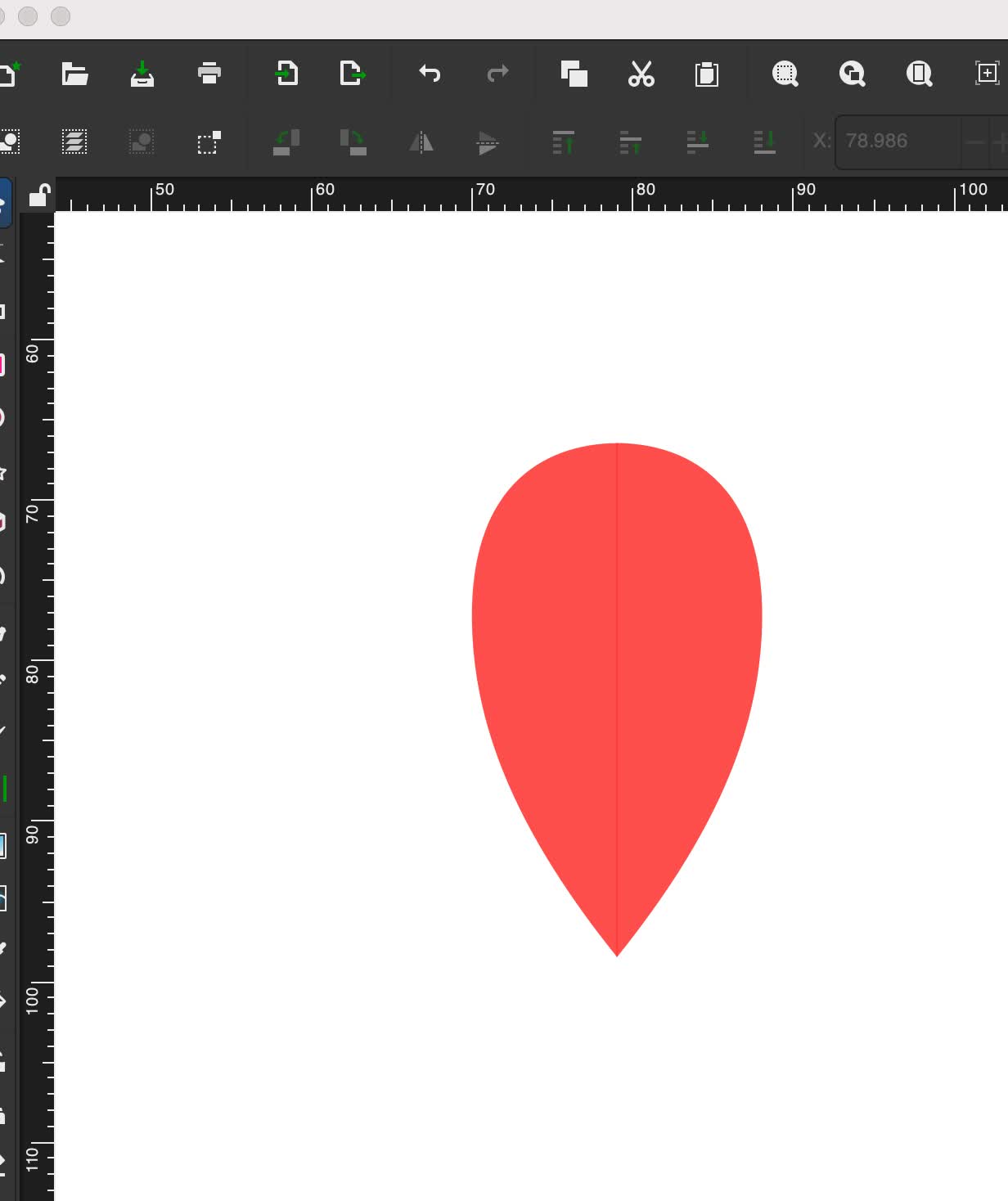This screenshot has height=1201, width=1008.
Task: Click the Print icon
Action: click(x=209, y=74)
